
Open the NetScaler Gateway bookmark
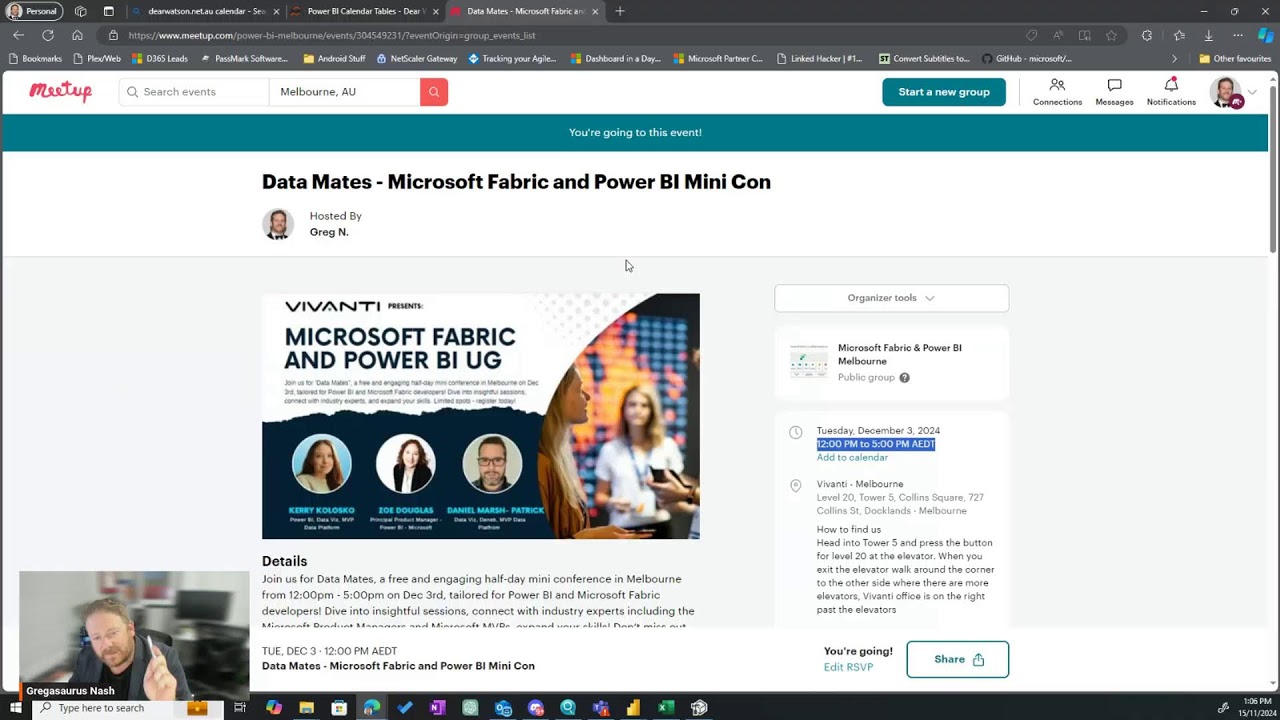coord(416,58)
